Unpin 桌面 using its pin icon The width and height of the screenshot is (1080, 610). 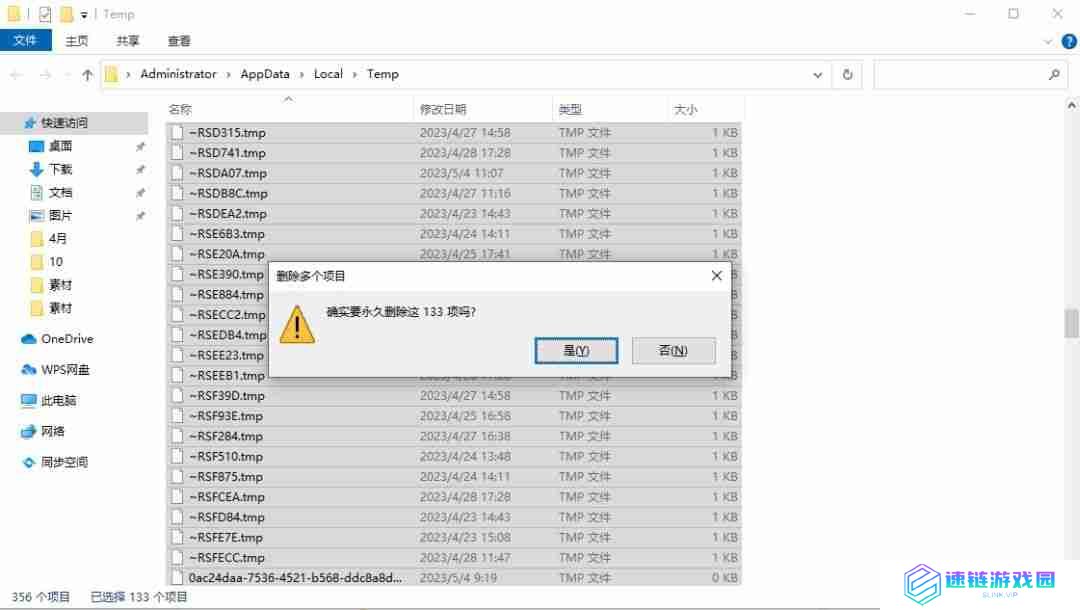coord(141,147)
